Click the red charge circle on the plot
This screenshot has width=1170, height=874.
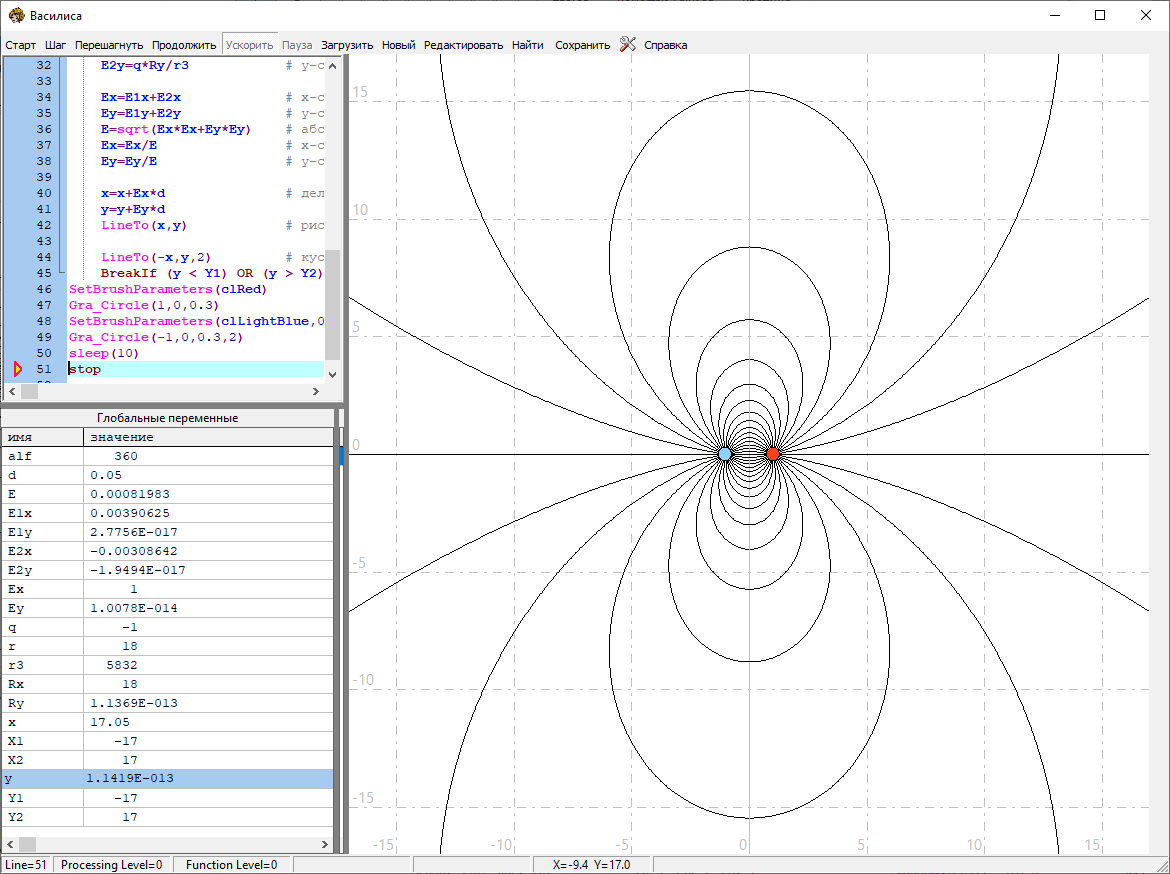tap(772, 454)
